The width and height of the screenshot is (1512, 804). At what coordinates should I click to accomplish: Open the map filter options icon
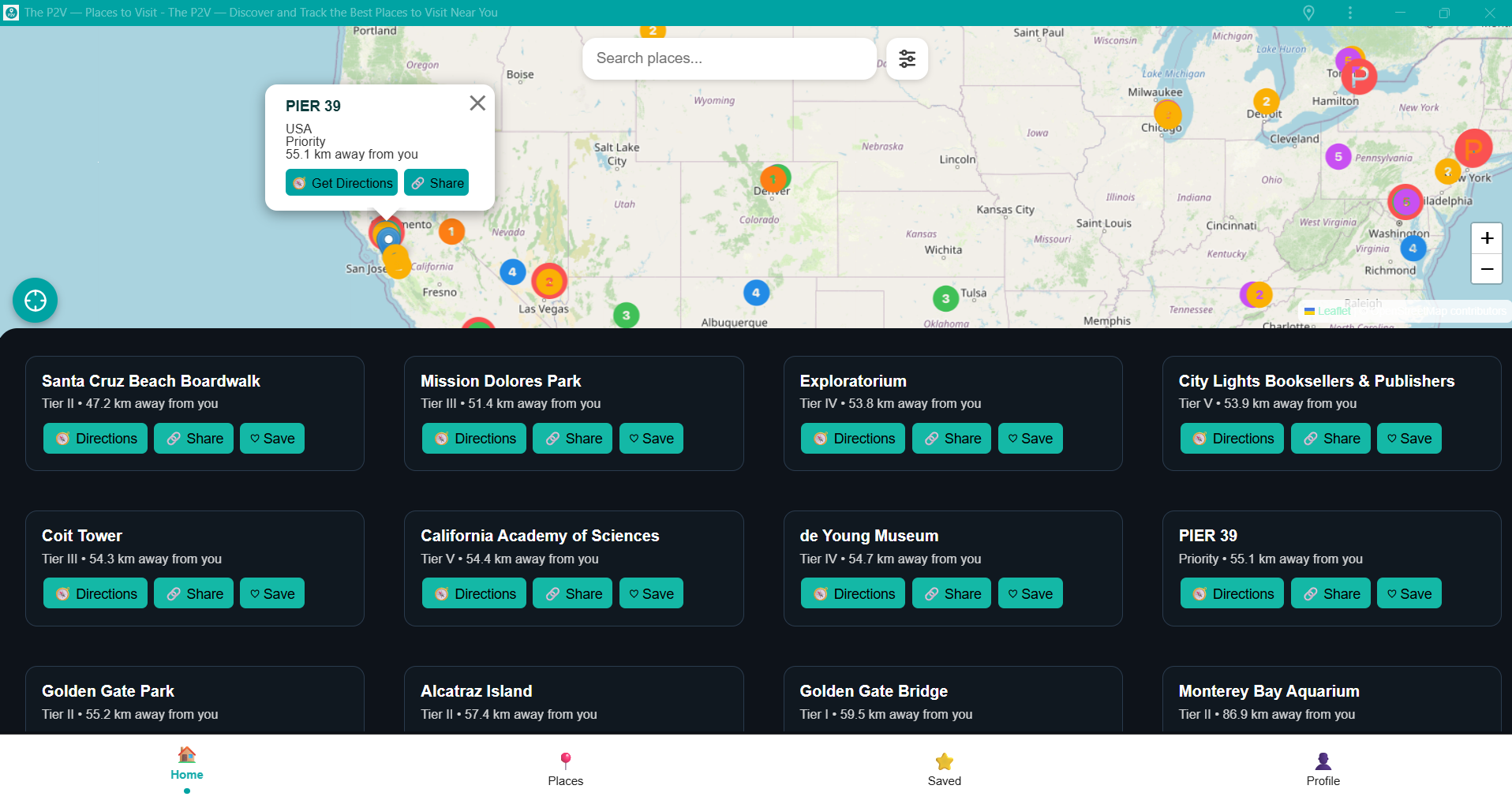tap(907, 58)
